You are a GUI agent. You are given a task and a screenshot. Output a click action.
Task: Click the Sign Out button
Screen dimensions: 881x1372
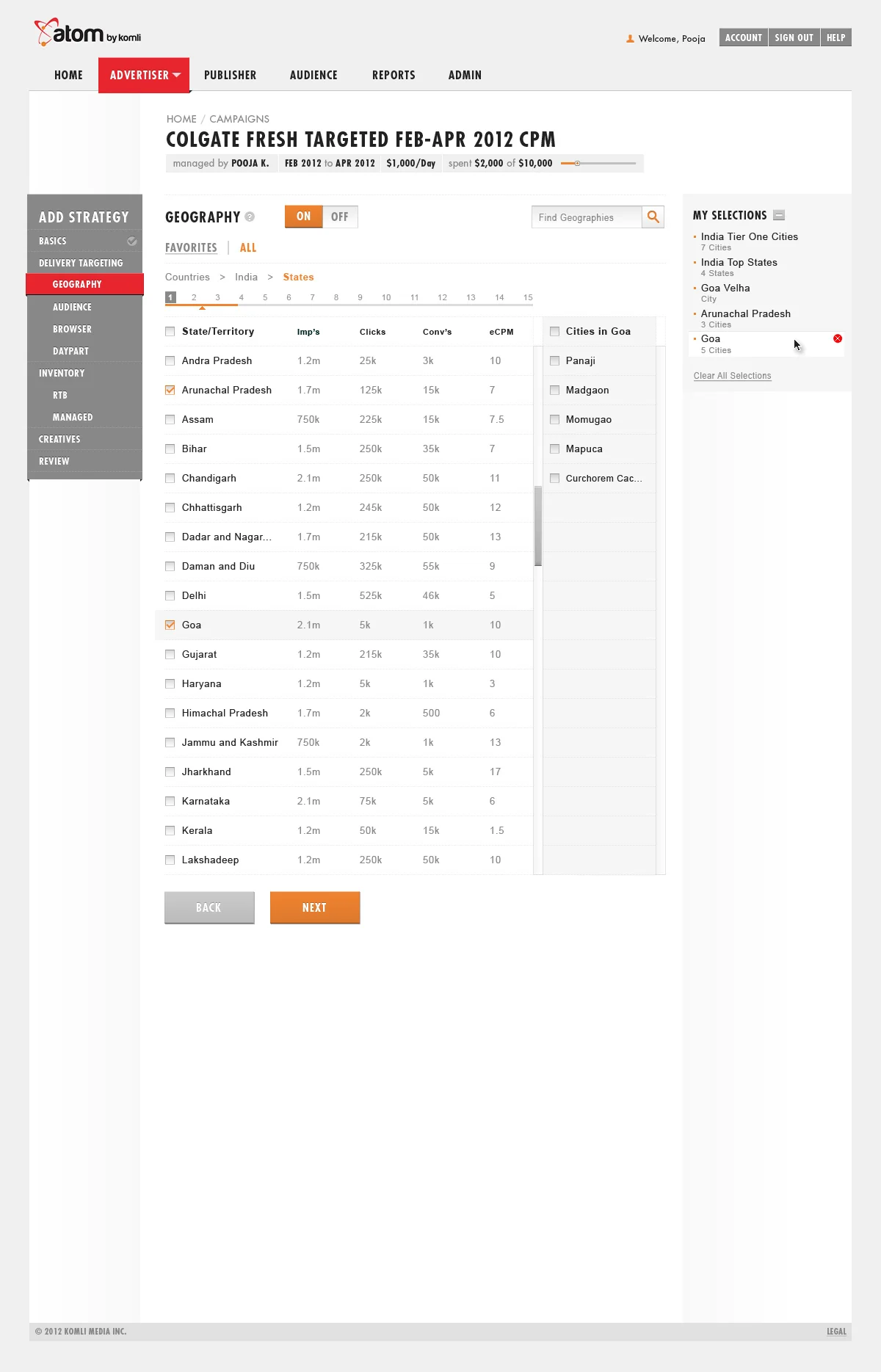[794, 37]
